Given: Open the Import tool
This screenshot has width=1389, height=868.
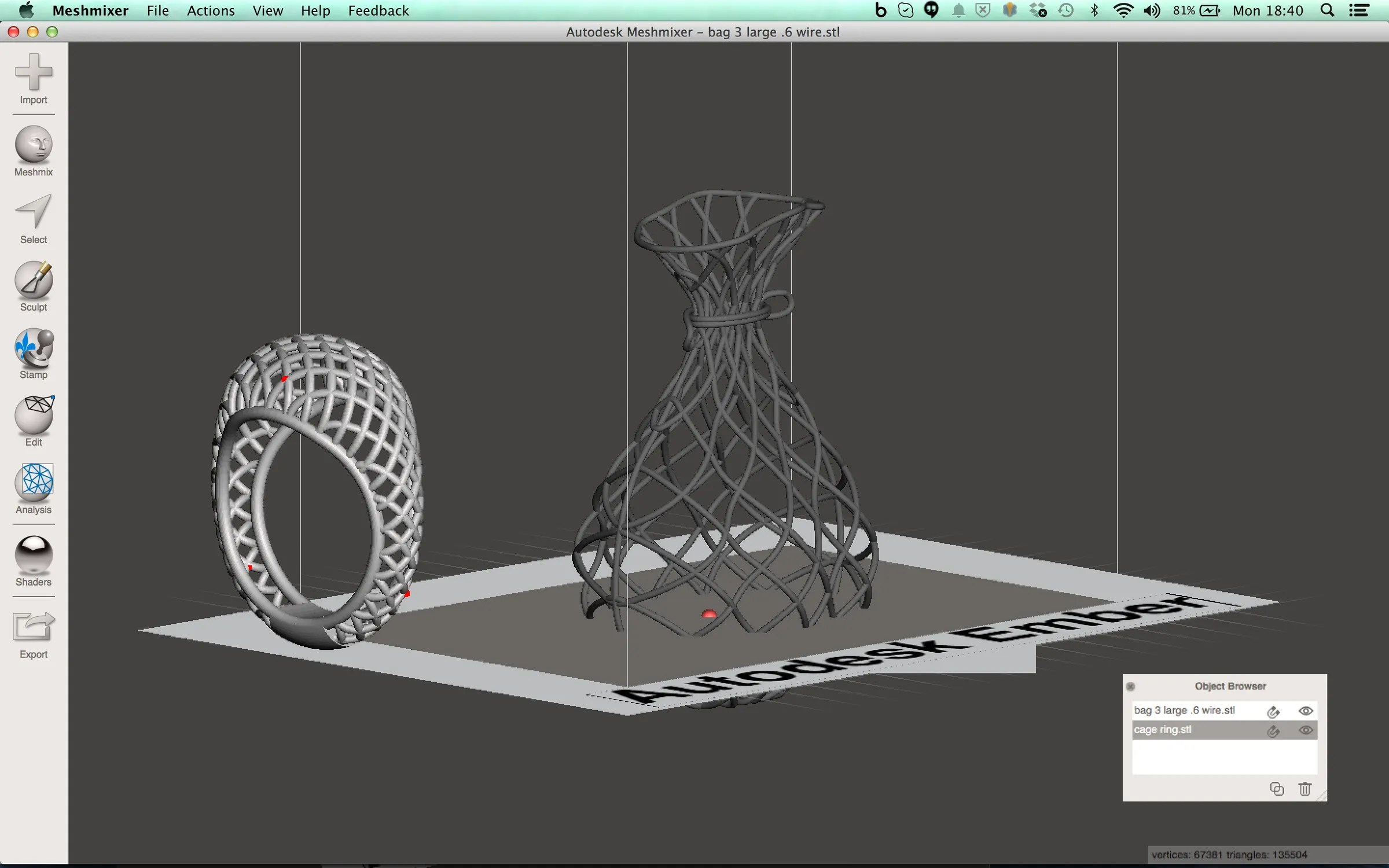Looking at the screenshot, I should (x=34, y=79).
